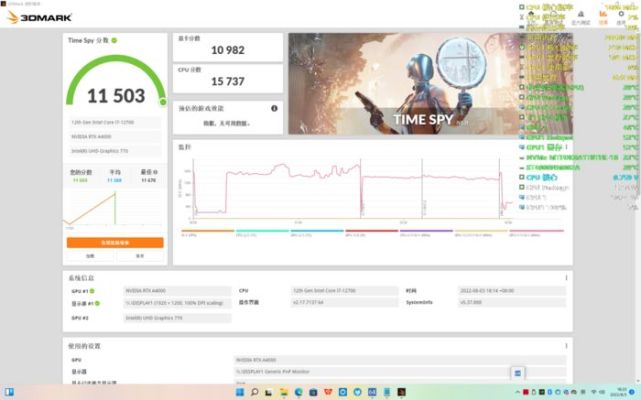This screenshot has height=400, width=641.
Task: Toggle the orange legend item under chart
Action: pyautogui.click(x=207, y=233)
